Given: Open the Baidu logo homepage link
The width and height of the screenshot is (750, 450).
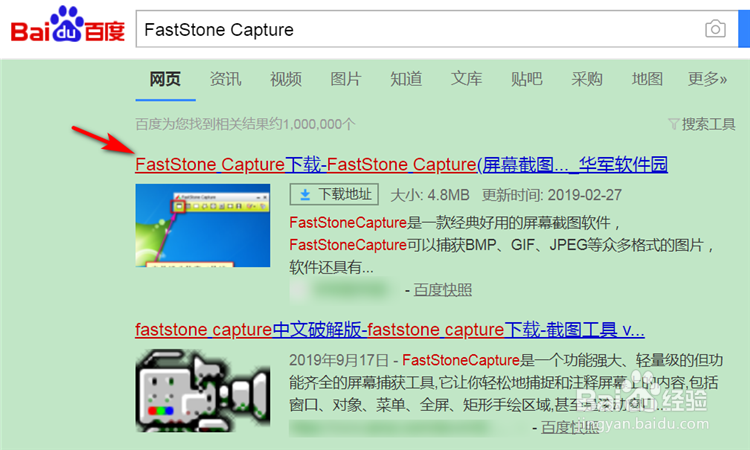Looking at the screenshot, I should point(67,25).
